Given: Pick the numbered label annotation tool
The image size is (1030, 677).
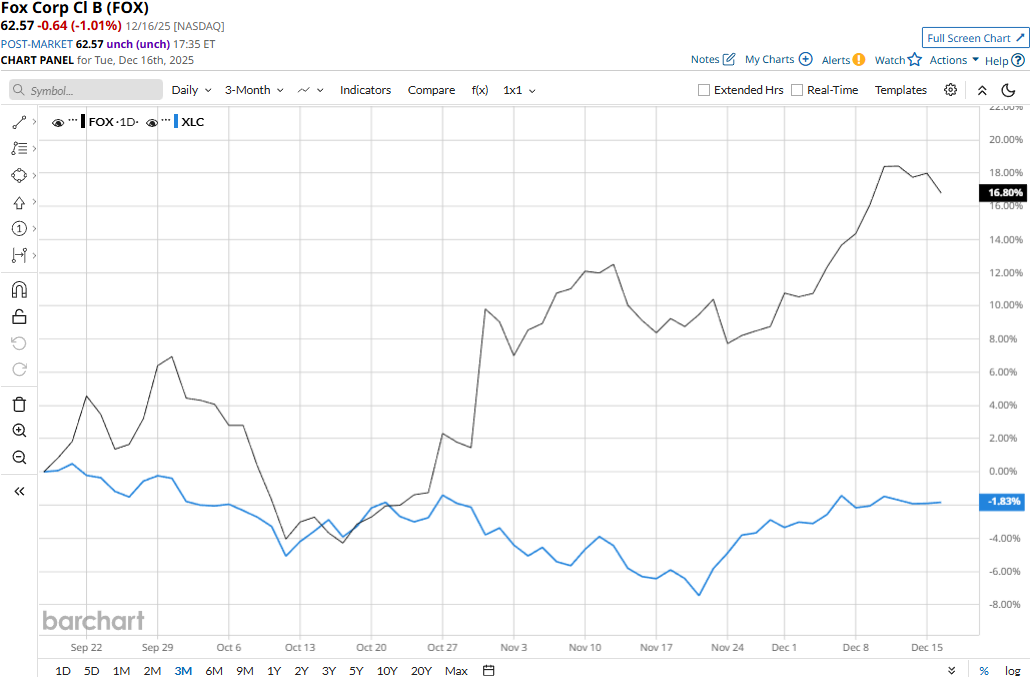Looking at the screenshot, I should tap(19, 229).
